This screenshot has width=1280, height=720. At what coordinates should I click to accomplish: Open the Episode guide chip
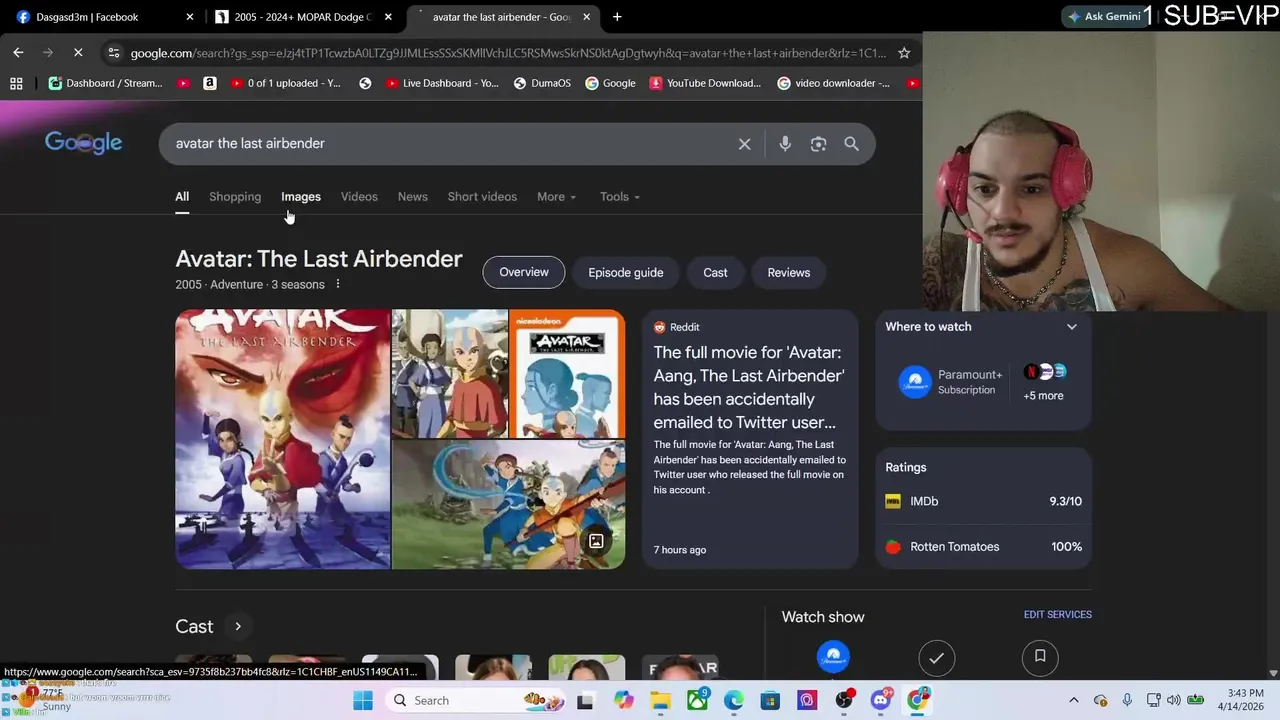coord(626,272)
